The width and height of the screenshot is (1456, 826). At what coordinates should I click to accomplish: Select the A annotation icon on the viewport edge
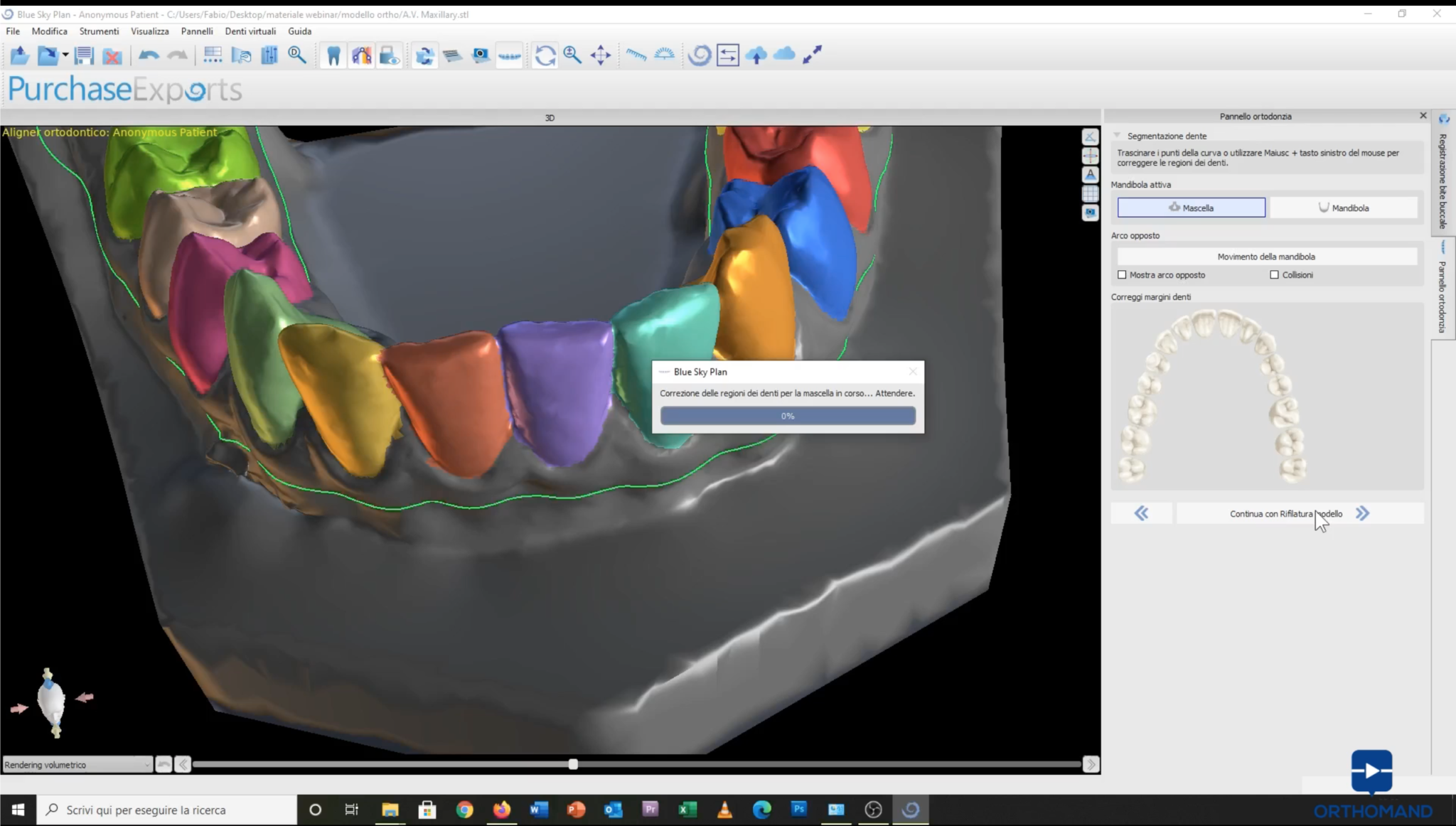[1091, 174]
